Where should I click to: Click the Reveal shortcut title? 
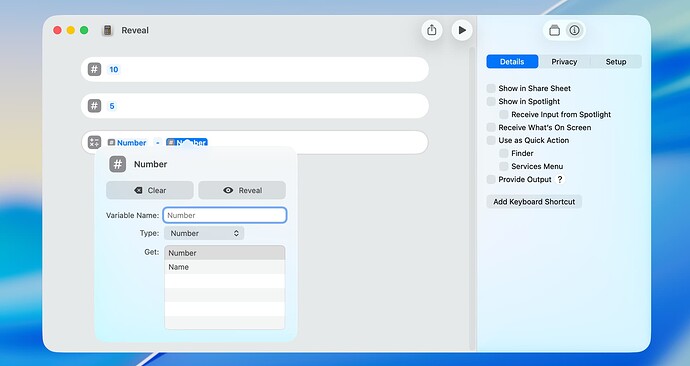coord(135,30)
